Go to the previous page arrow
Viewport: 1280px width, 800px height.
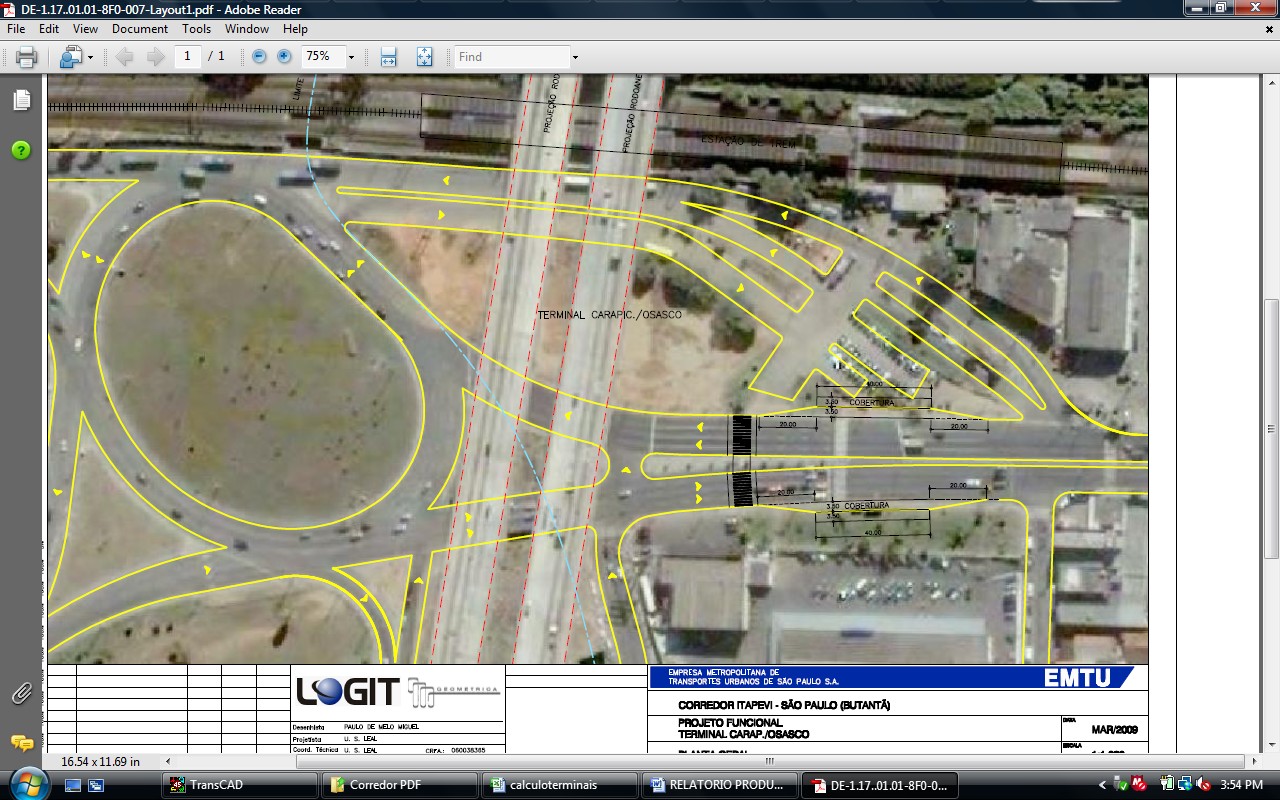124,57
